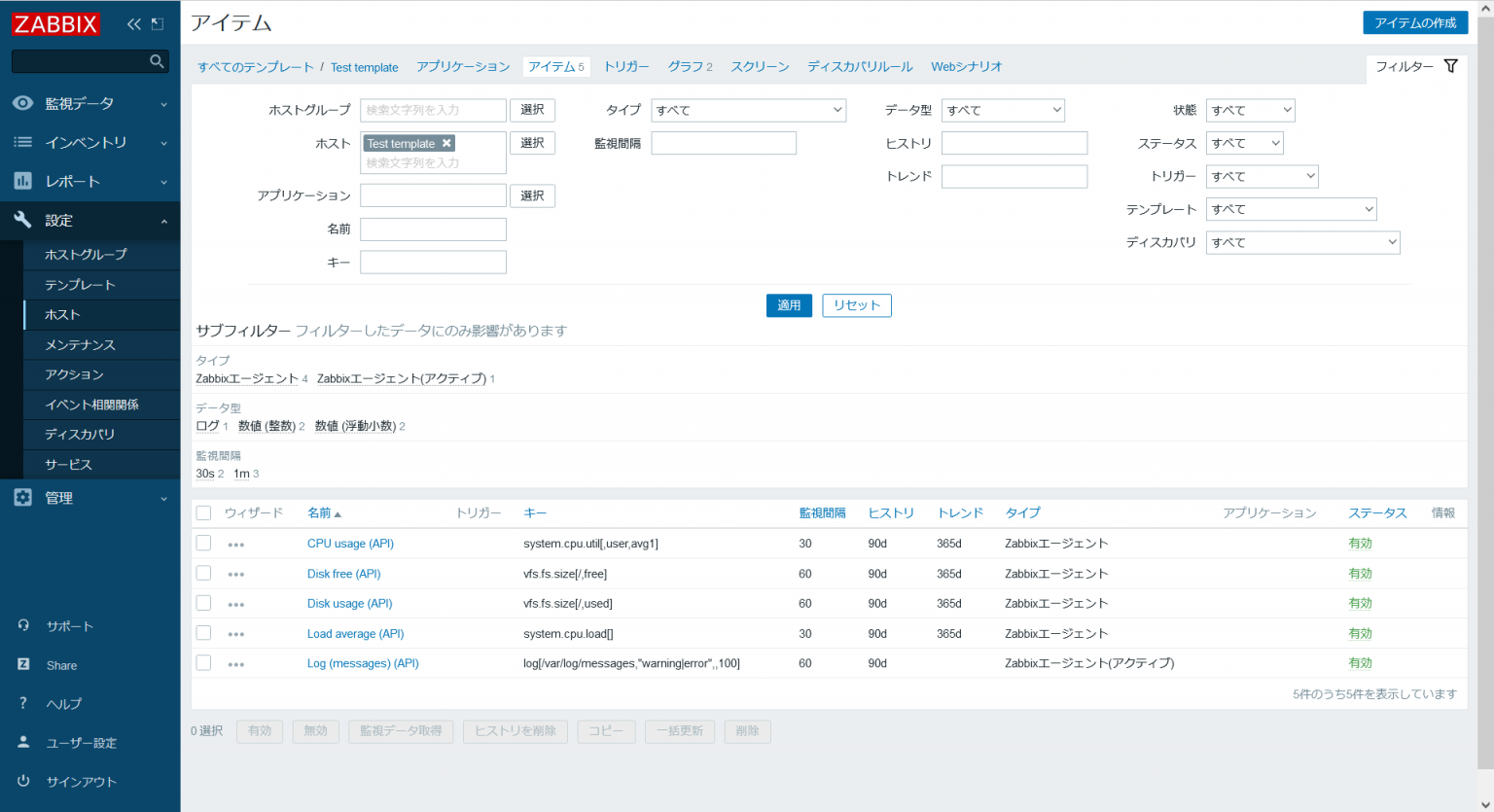Open the タイプ filter dropdown
The width and height of the screenshot is (1494, 812).
click(748, 110)
